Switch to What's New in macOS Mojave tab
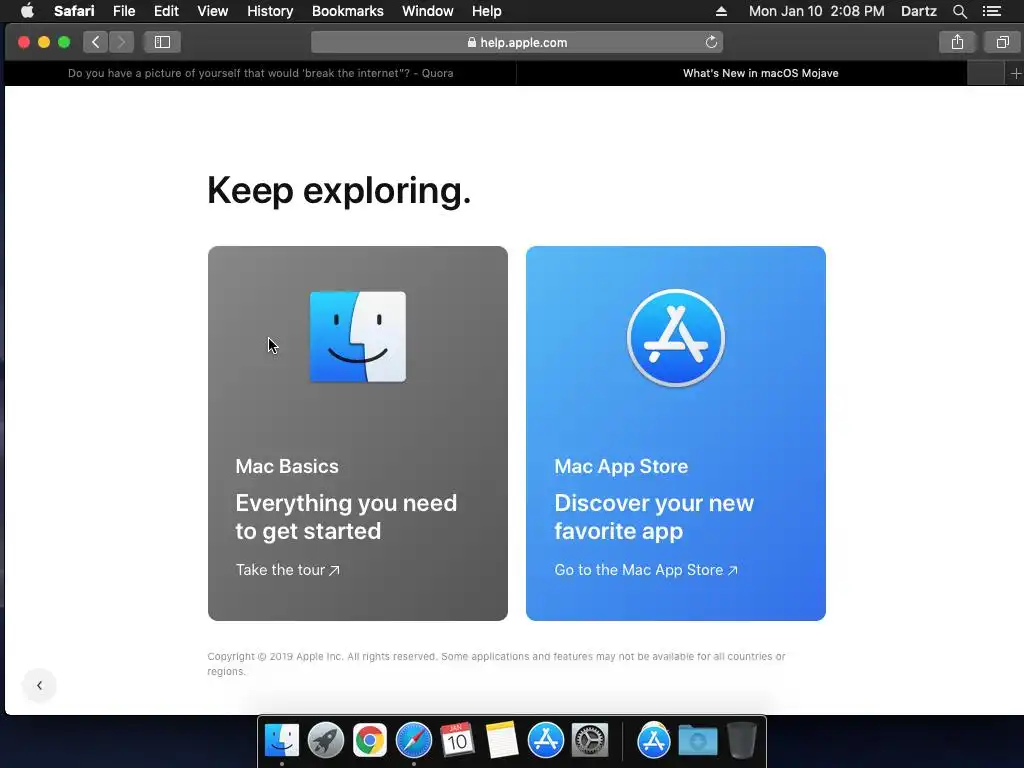The width and height of the screenshot is (1024, 768). [x=760, y=73]
